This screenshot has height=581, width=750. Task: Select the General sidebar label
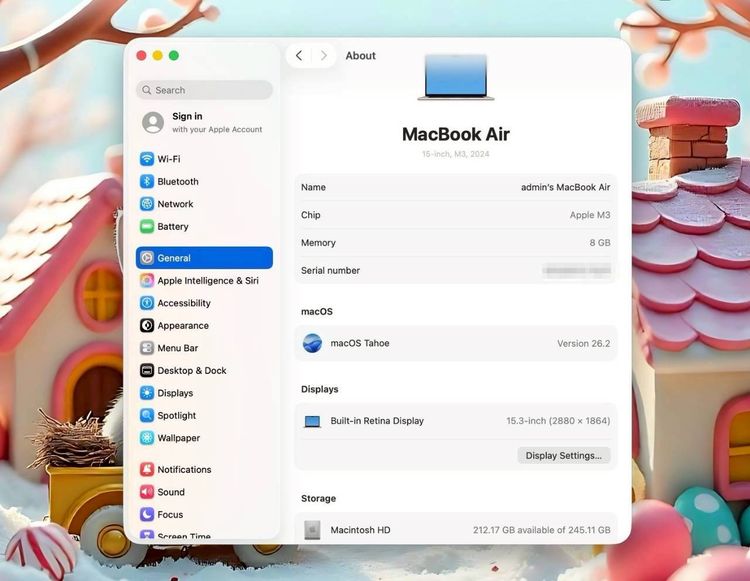click(x=174, y=258)
